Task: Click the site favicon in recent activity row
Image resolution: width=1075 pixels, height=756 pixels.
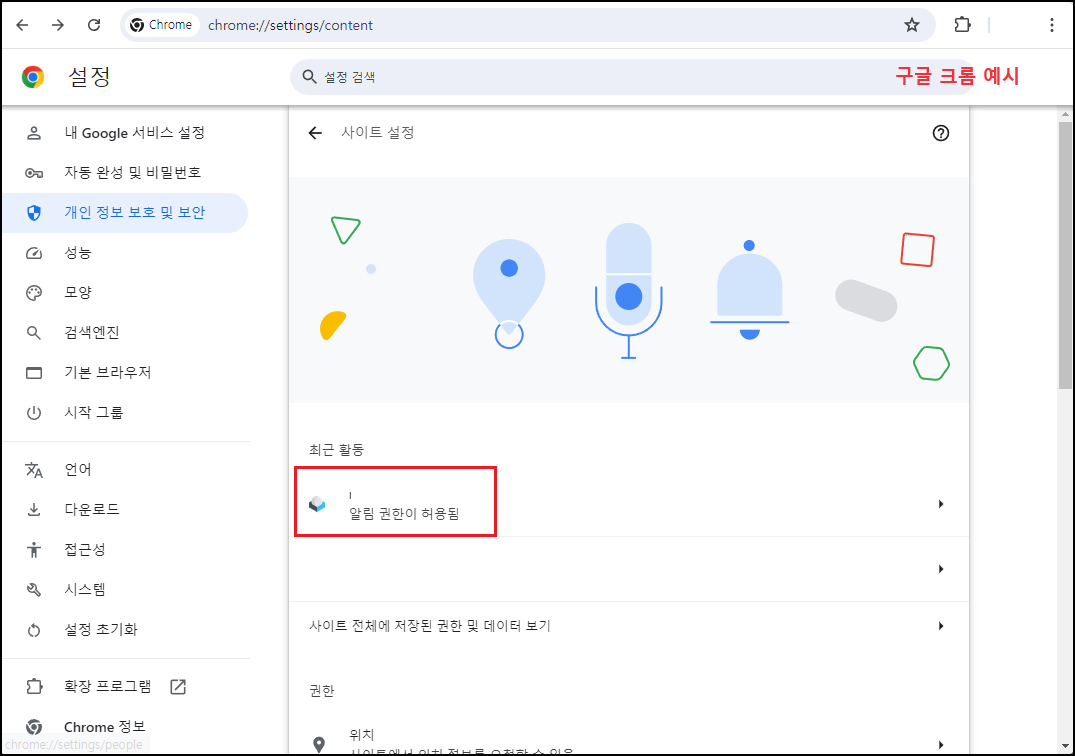Action: pos(317,504)
